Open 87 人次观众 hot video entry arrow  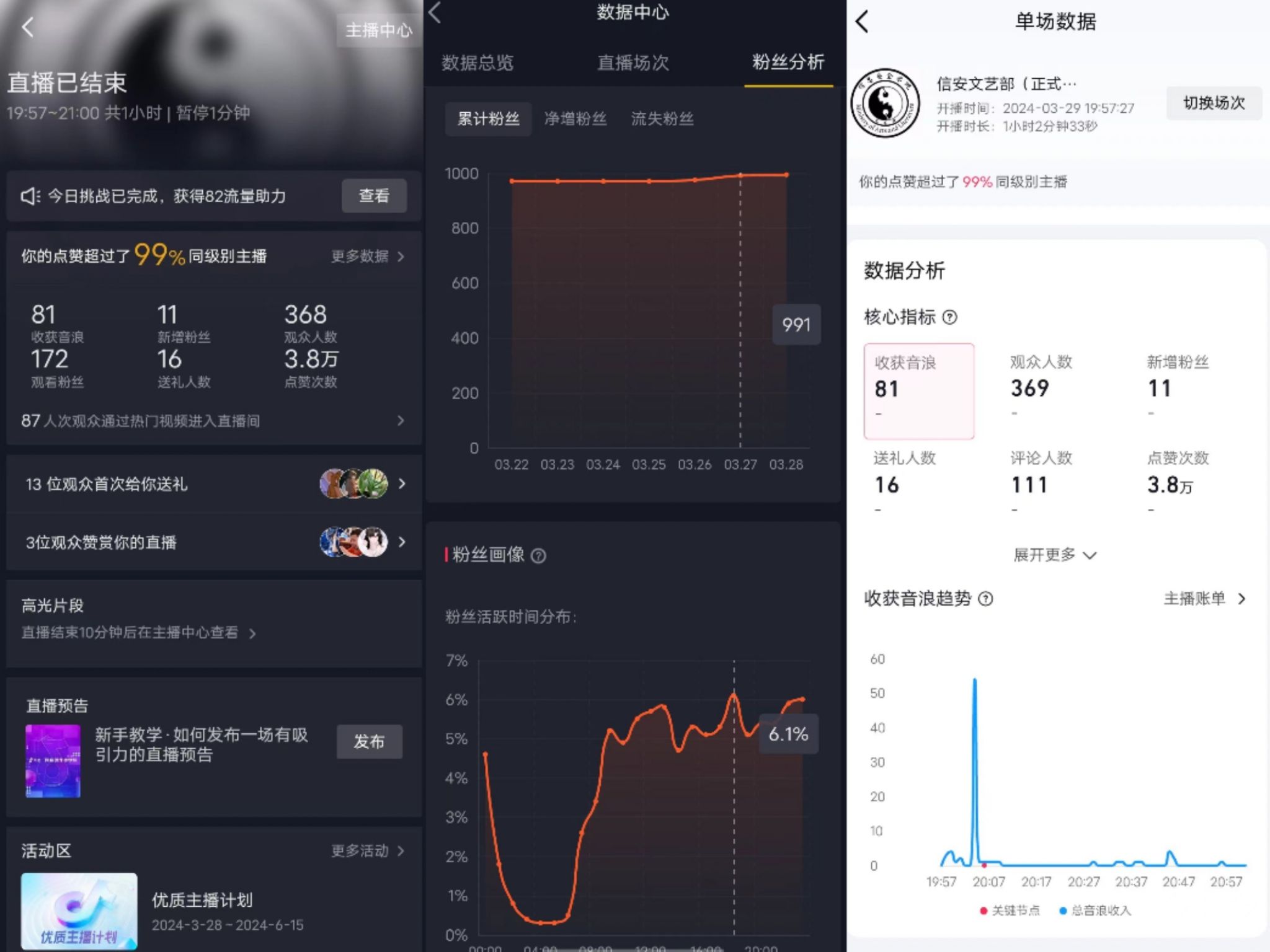pos(401,421)
